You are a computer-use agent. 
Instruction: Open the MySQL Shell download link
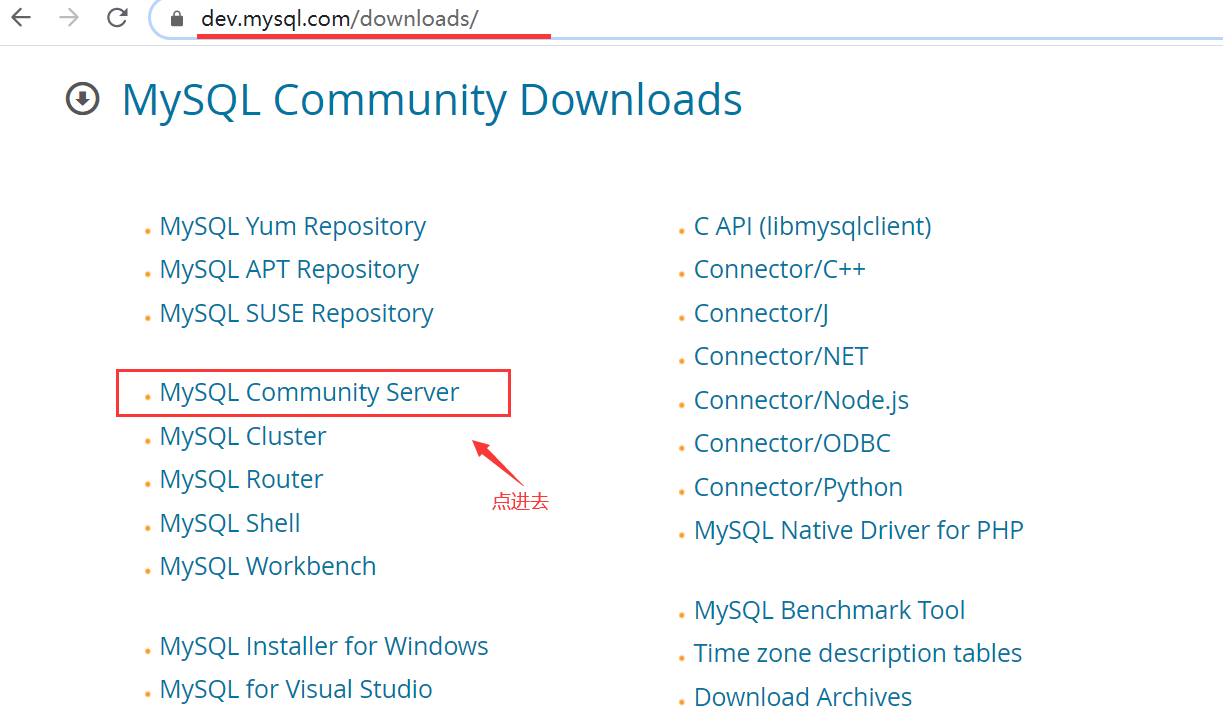pyautogui.click(x=229, y=523)
